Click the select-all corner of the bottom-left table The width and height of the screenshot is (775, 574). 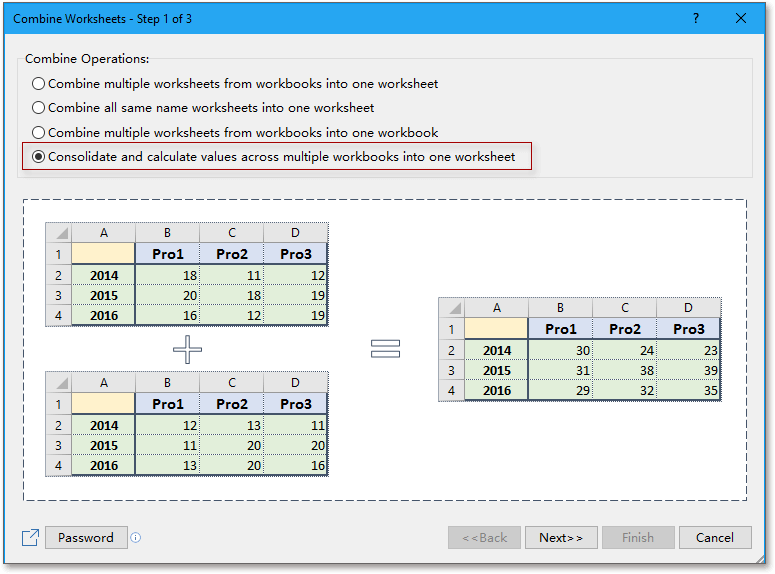58,383
